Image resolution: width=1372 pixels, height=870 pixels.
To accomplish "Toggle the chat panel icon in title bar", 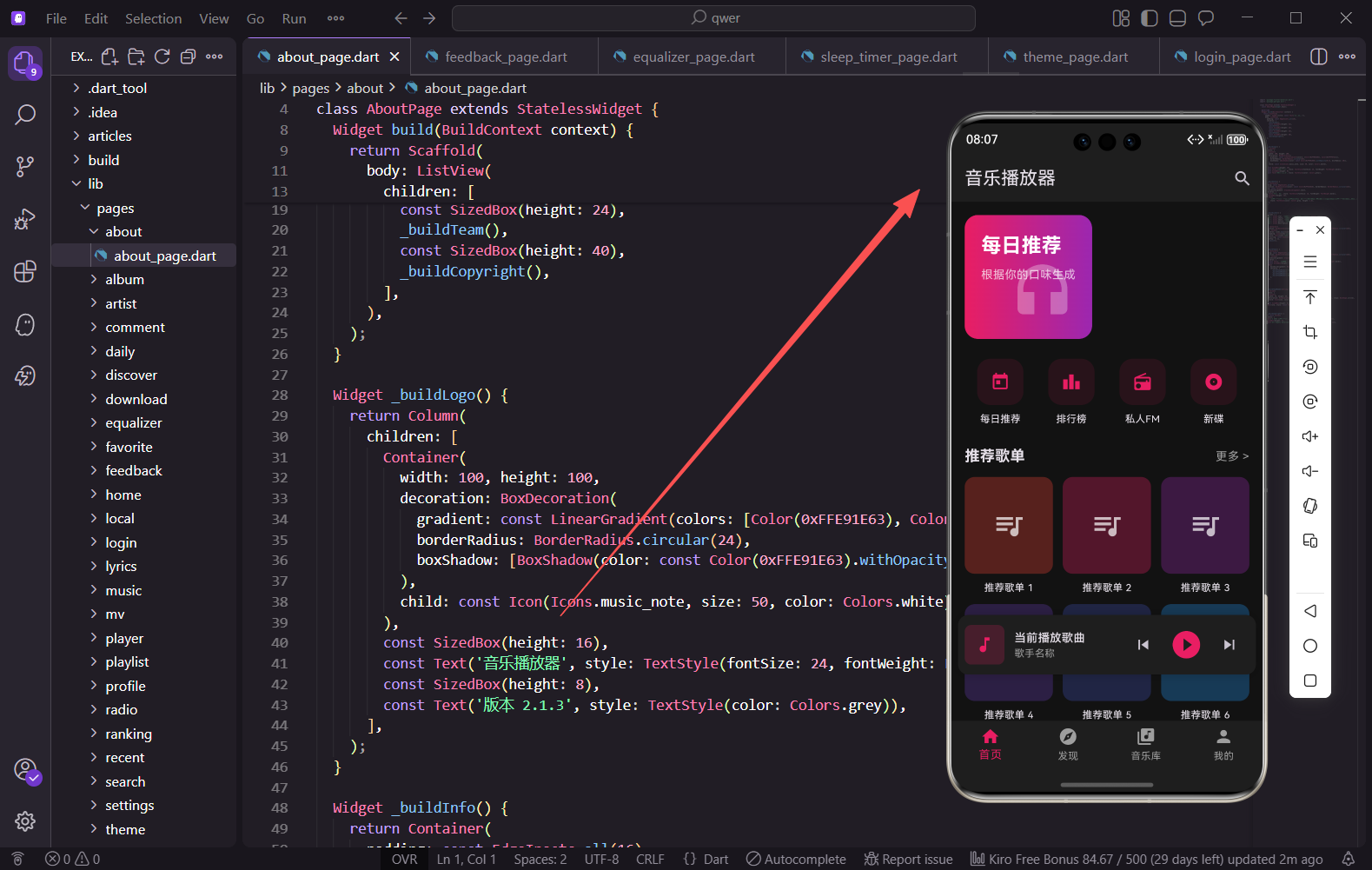I will [x=1206, y=18].
